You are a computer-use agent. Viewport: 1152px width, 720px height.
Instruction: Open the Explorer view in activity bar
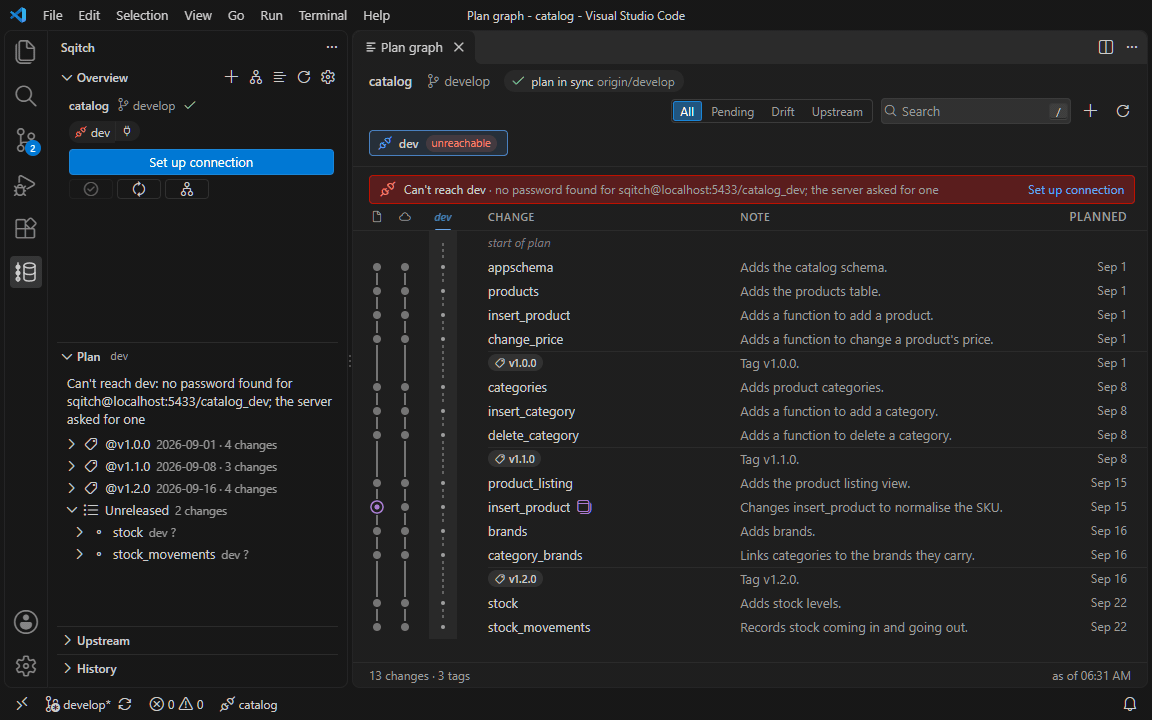pos(26,51)
